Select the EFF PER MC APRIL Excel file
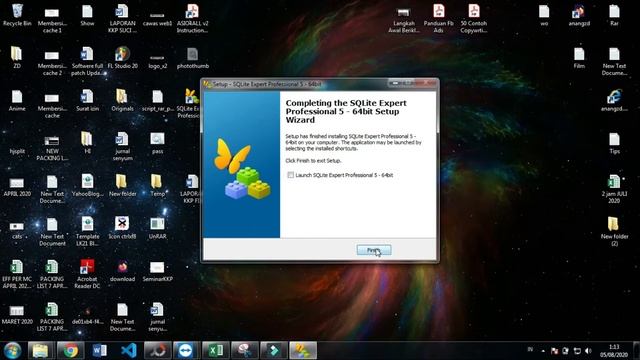The width and height of the screenshot is (640, 360). [17, 274]
